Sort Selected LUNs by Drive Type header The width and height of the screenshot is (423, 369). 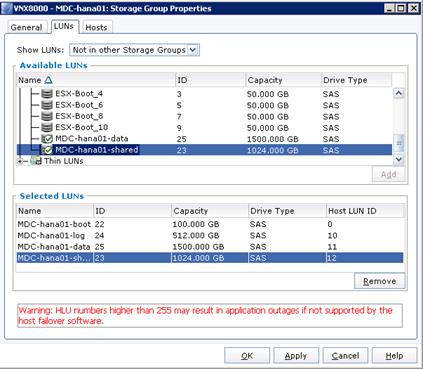pos(287,211)
